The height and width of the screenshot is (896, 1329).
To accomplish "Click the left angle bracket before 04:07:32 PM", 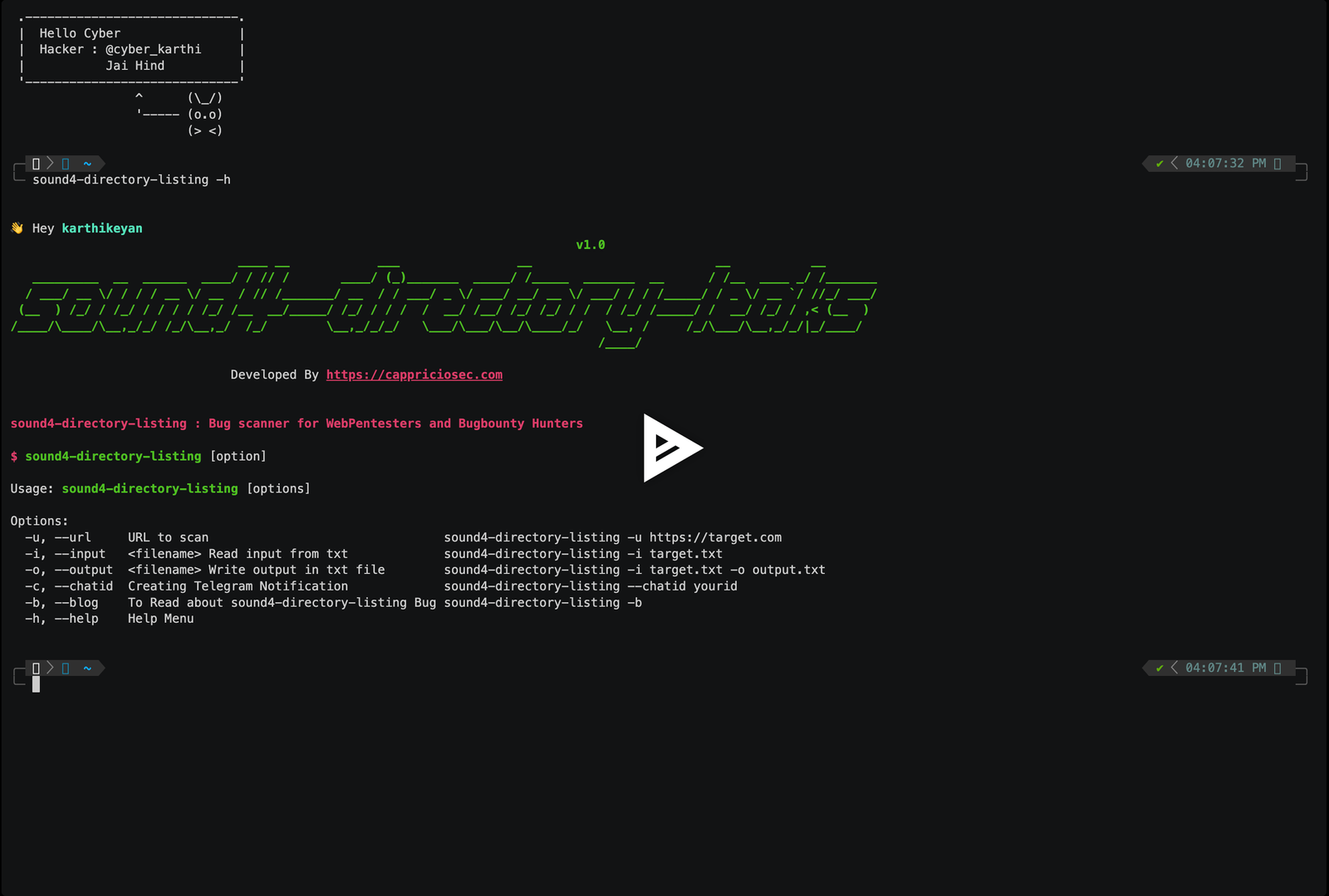I will pos(1174,164).
